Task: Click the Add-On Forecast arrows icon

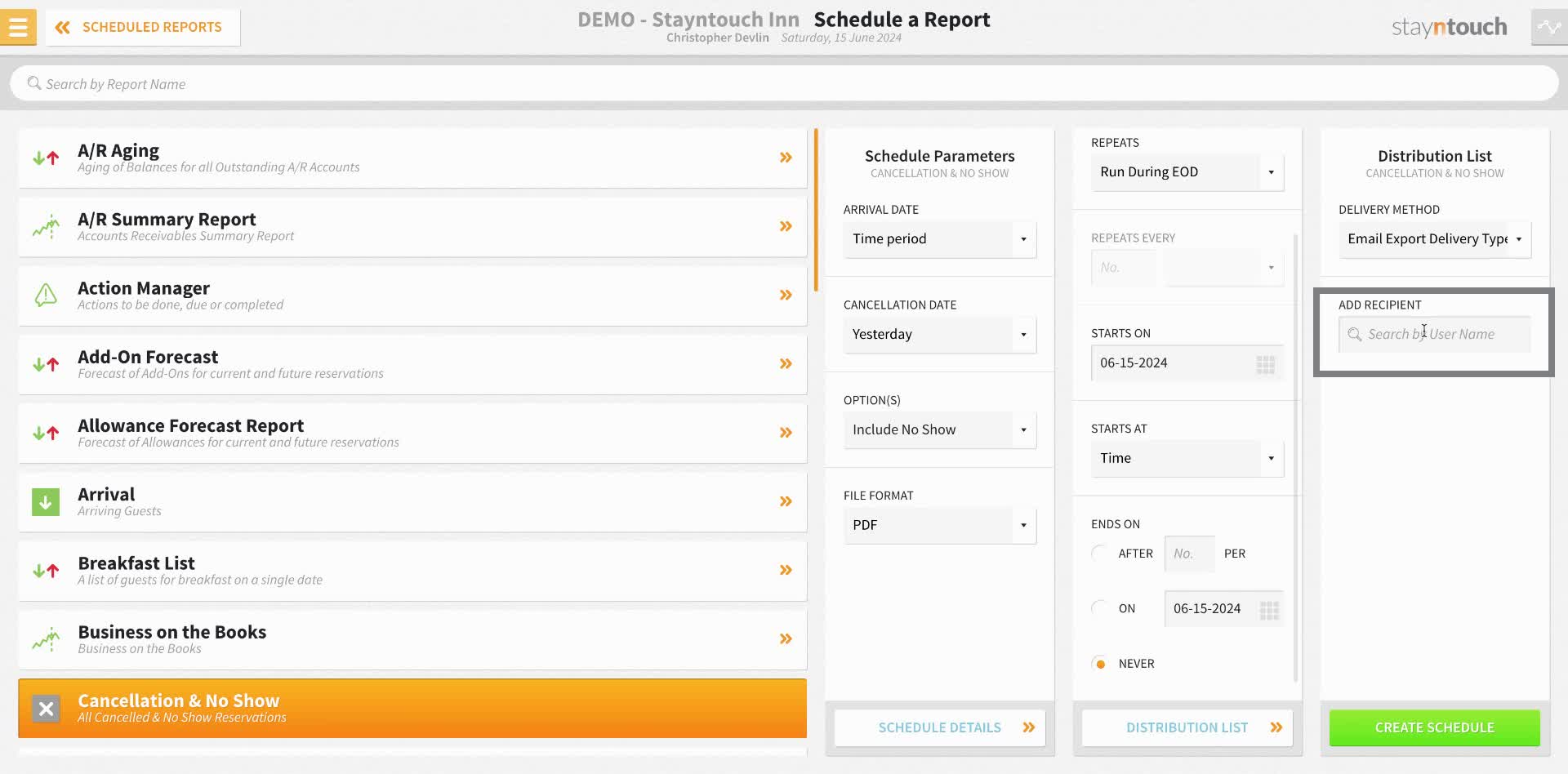Action: tap(46, 364)
